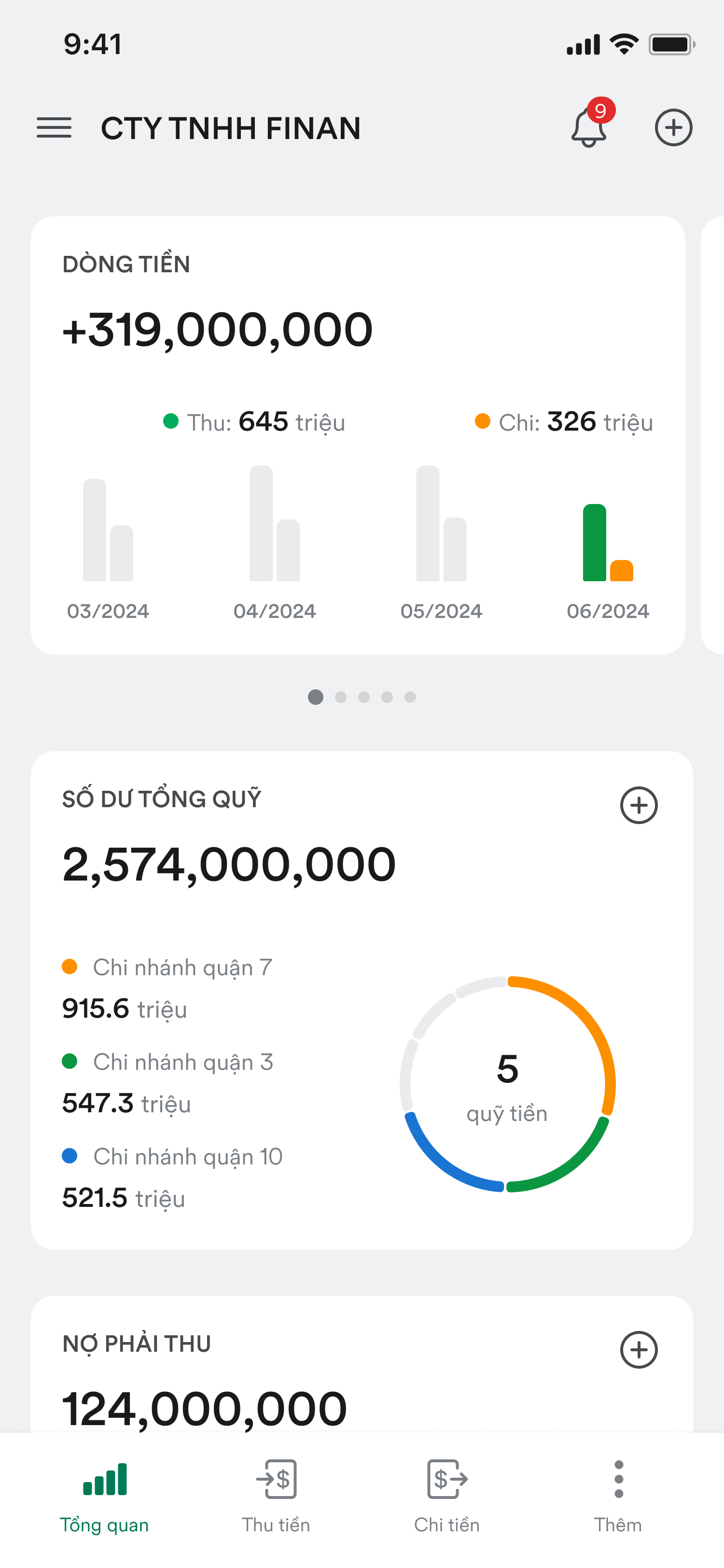
Task: Jump to last carousel page dot
Action: (x=411, y=697)
